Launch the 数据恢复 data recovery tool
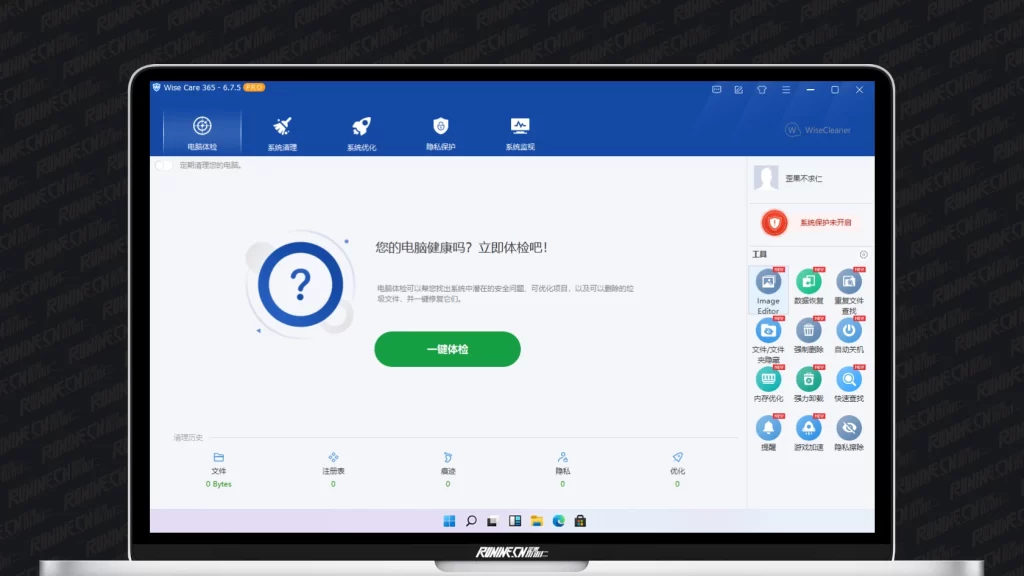Image resolution: width=1024 pixels, height=576 pixels. [x=808, y=283]
